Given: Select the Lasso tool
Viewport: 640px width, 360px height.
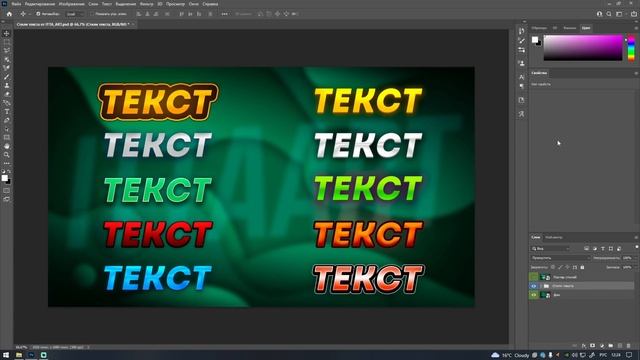Looking at the screenshot, I should coord(7,51).
